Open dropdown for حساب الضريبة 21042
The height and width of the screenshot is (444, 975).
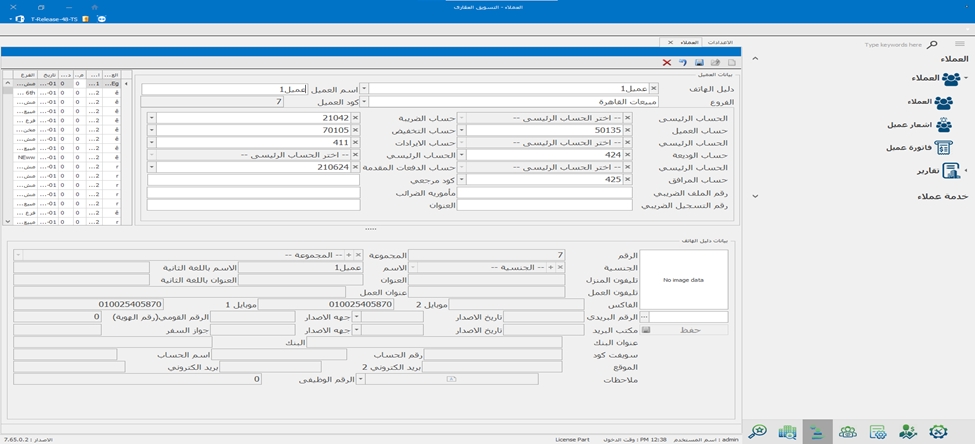pos(153,119)
